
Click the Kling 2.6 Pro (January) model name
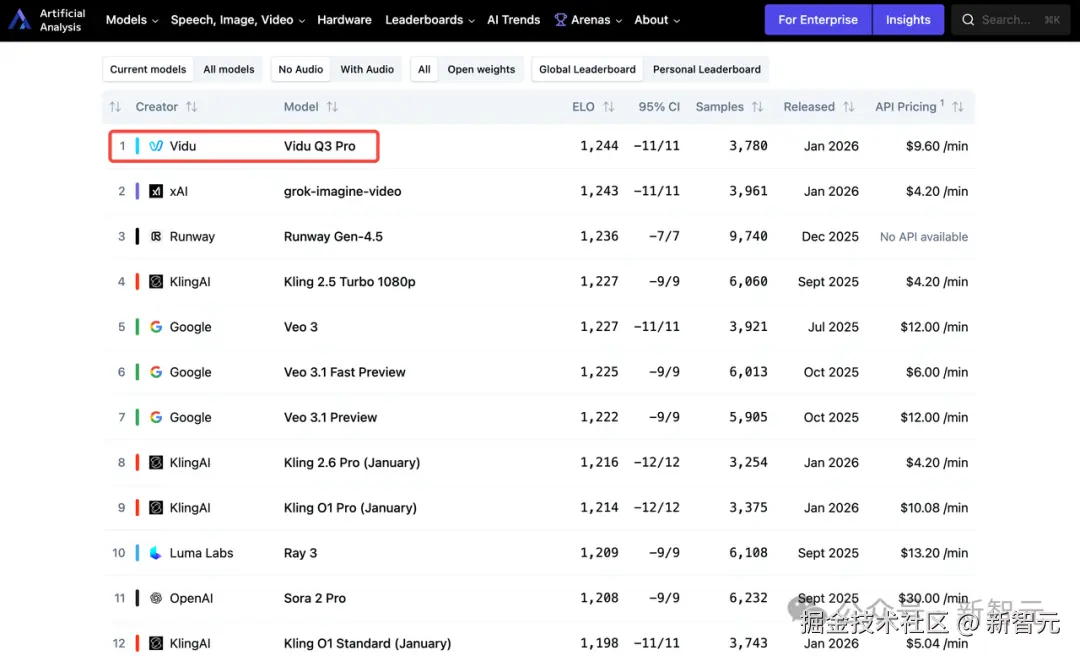(352, 462)
